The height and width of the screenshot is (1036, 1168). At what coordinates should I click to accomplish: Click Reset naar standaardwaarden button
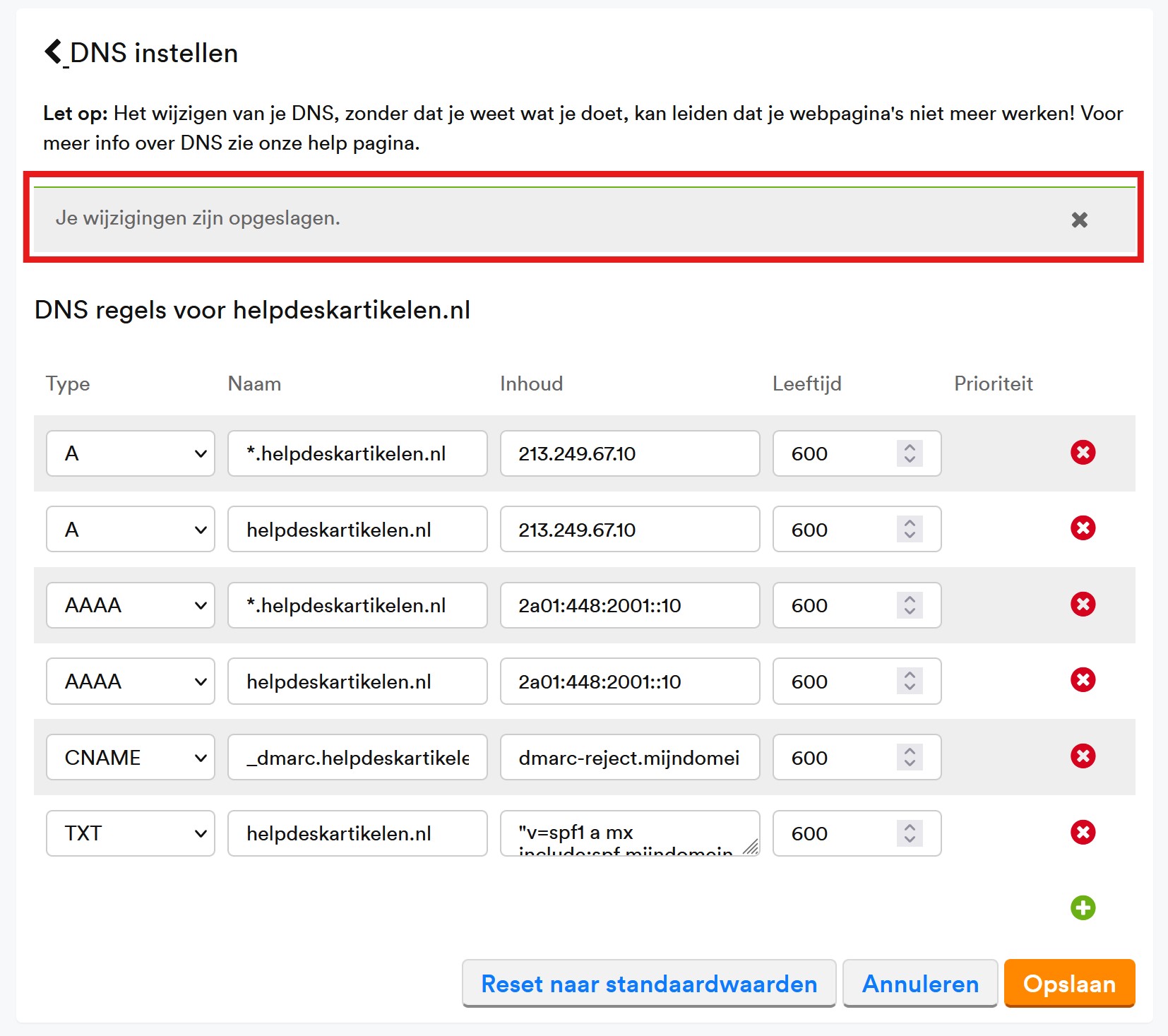pos(649,983)
